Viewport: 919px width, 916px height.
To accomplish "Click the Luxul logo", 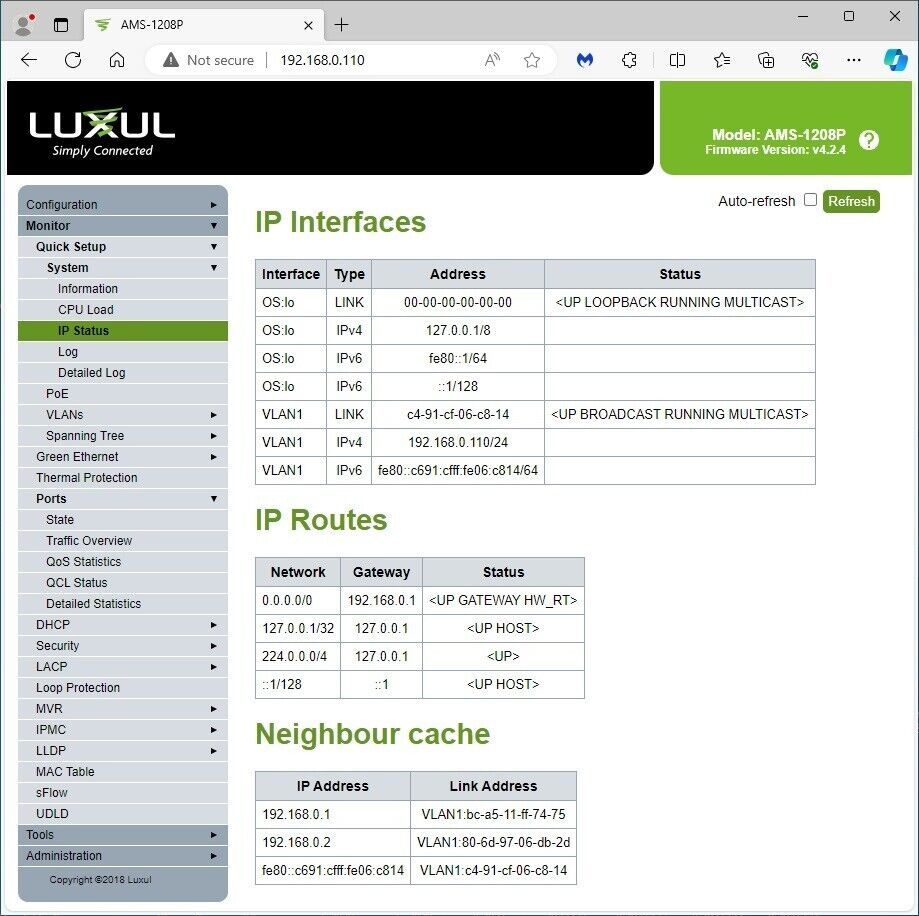I will pos(102,131).
